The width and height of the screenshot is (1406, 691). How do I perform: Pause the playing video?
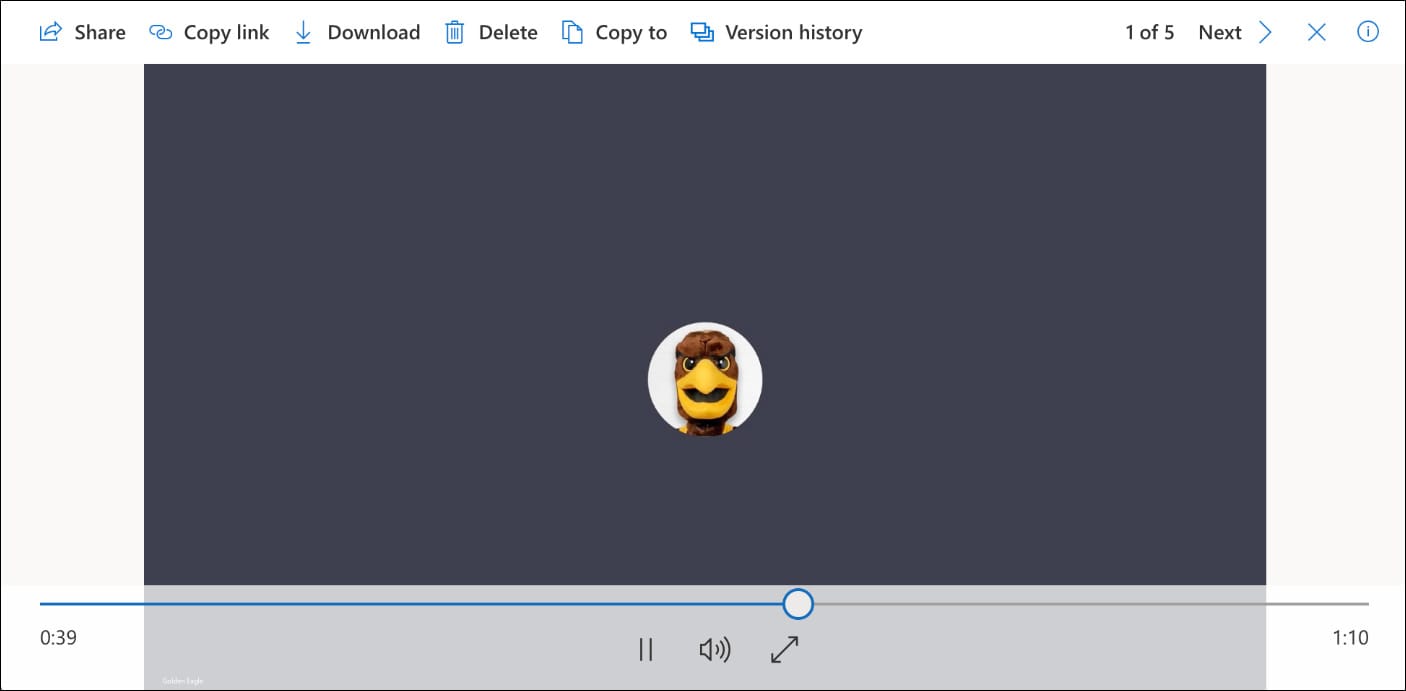(x=646, y=650)
